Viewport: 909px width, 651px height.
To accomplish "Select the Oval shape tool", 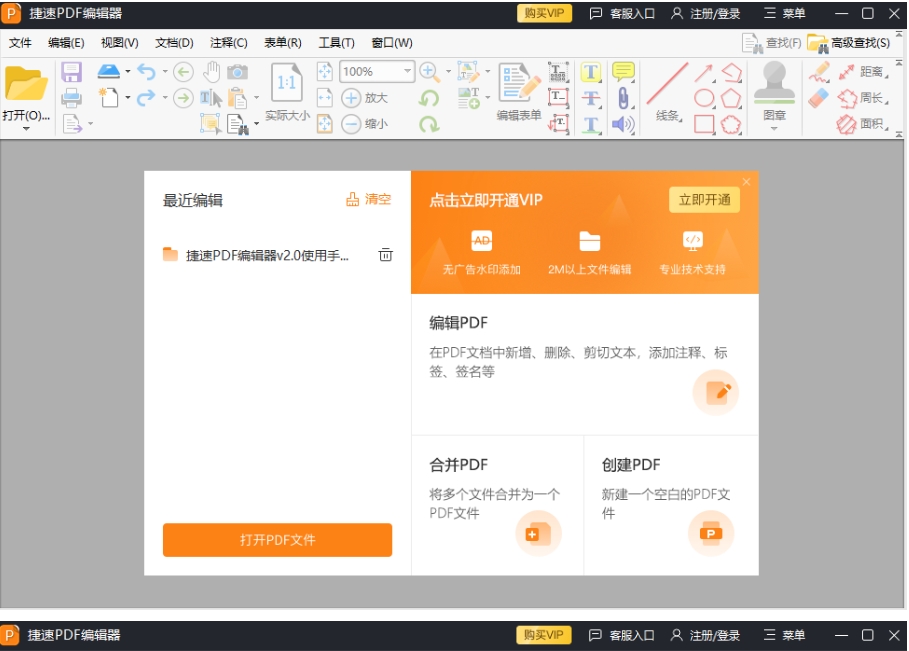I will coord(704,98).
